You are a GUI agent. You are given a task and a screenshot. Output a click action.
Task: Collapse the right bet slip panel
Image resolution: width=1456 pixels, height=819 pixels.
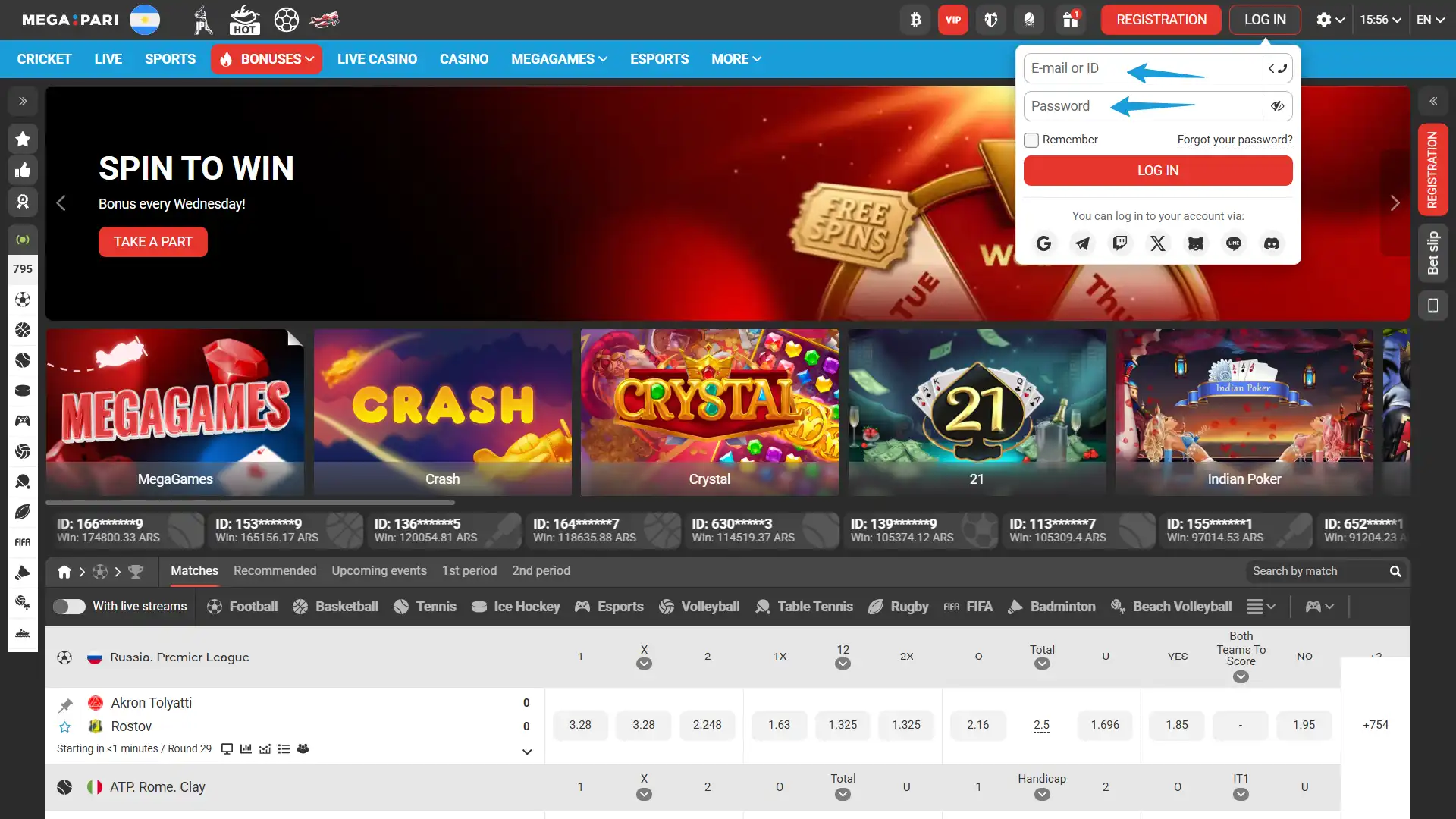pyautogui.click(x=1433, y=101)
